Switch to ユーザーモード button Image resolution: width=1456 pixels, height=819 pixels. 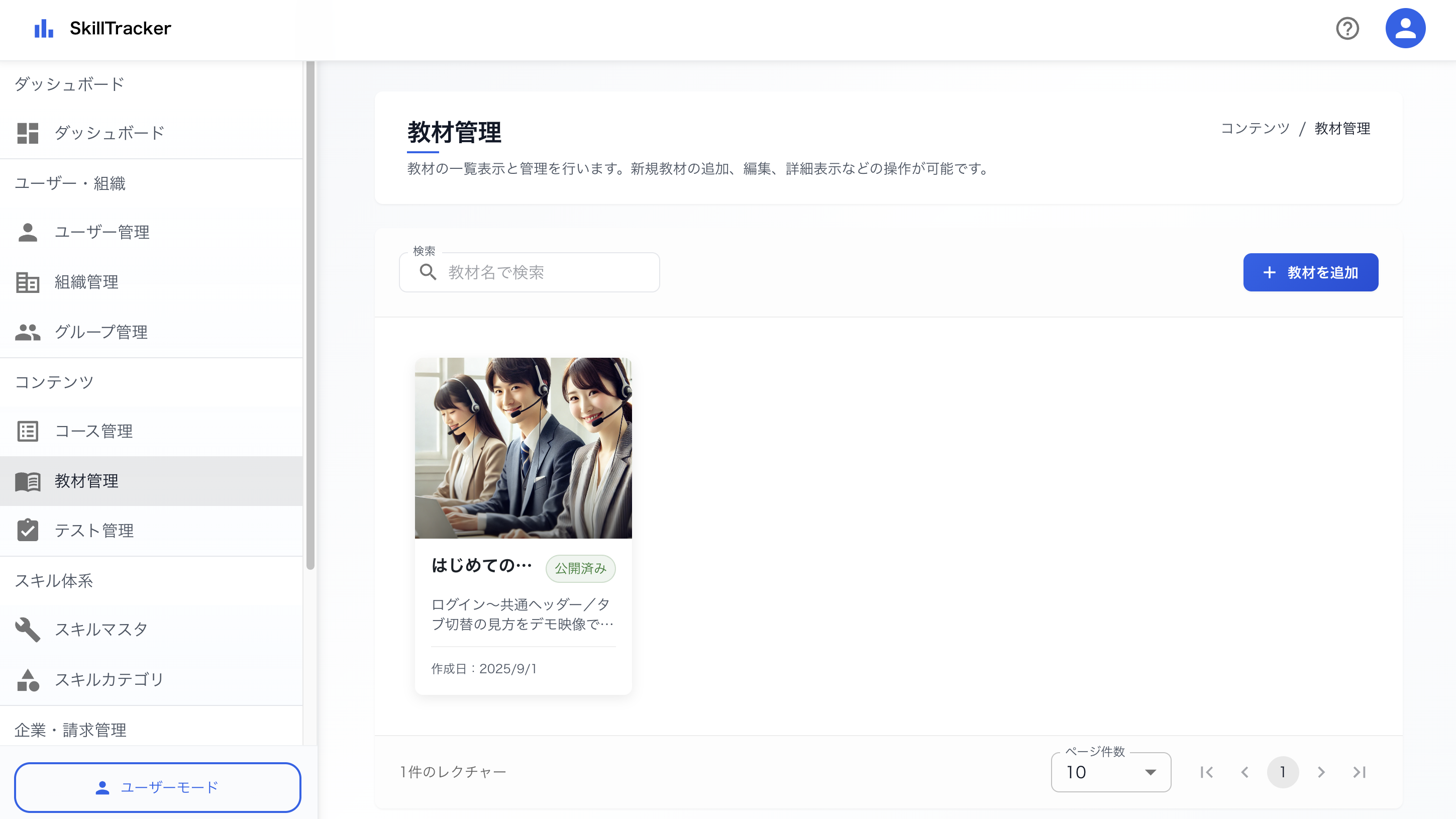pos(157,787)
